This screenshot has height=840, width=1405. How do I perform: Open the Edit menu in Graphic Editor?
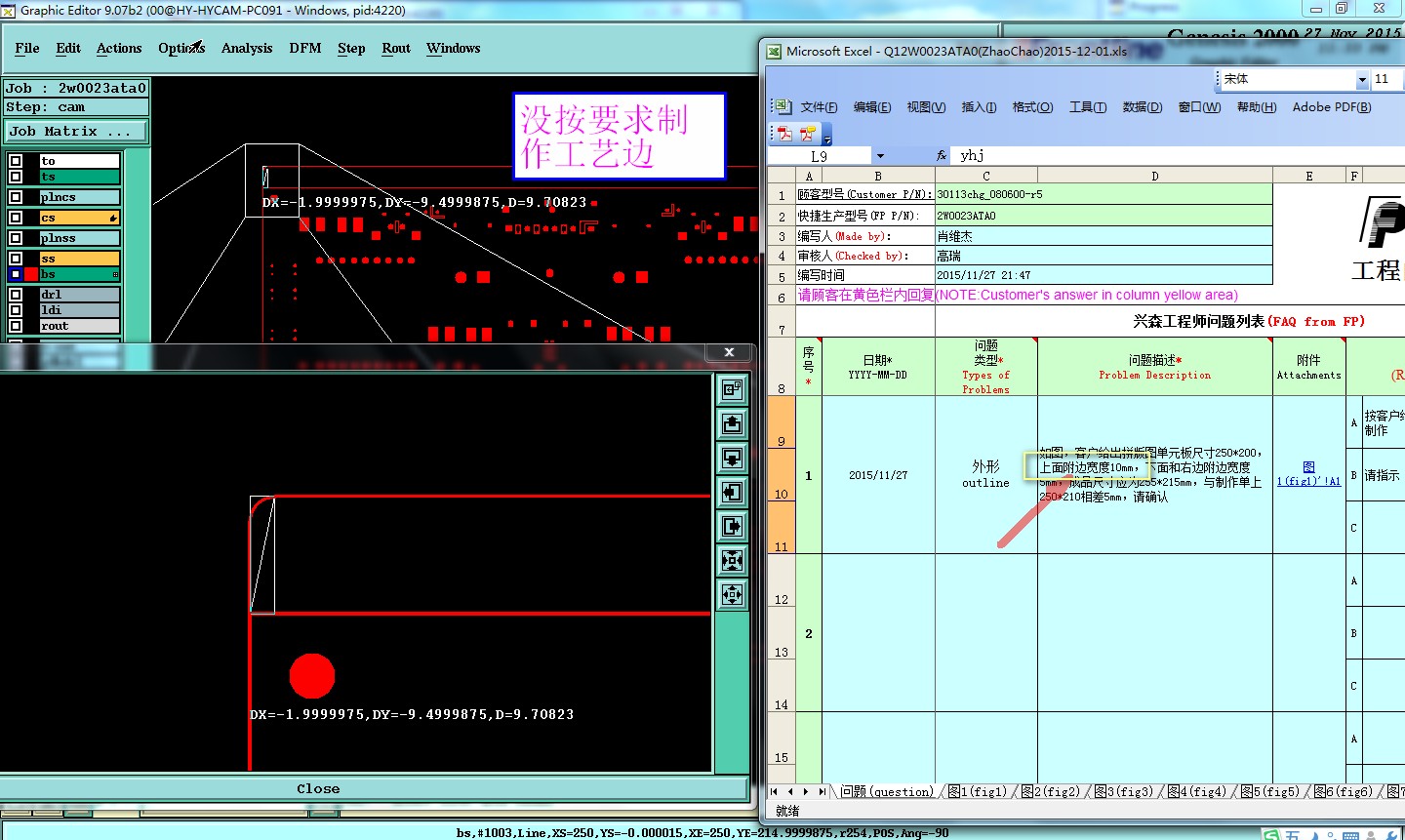click(68, 48)
